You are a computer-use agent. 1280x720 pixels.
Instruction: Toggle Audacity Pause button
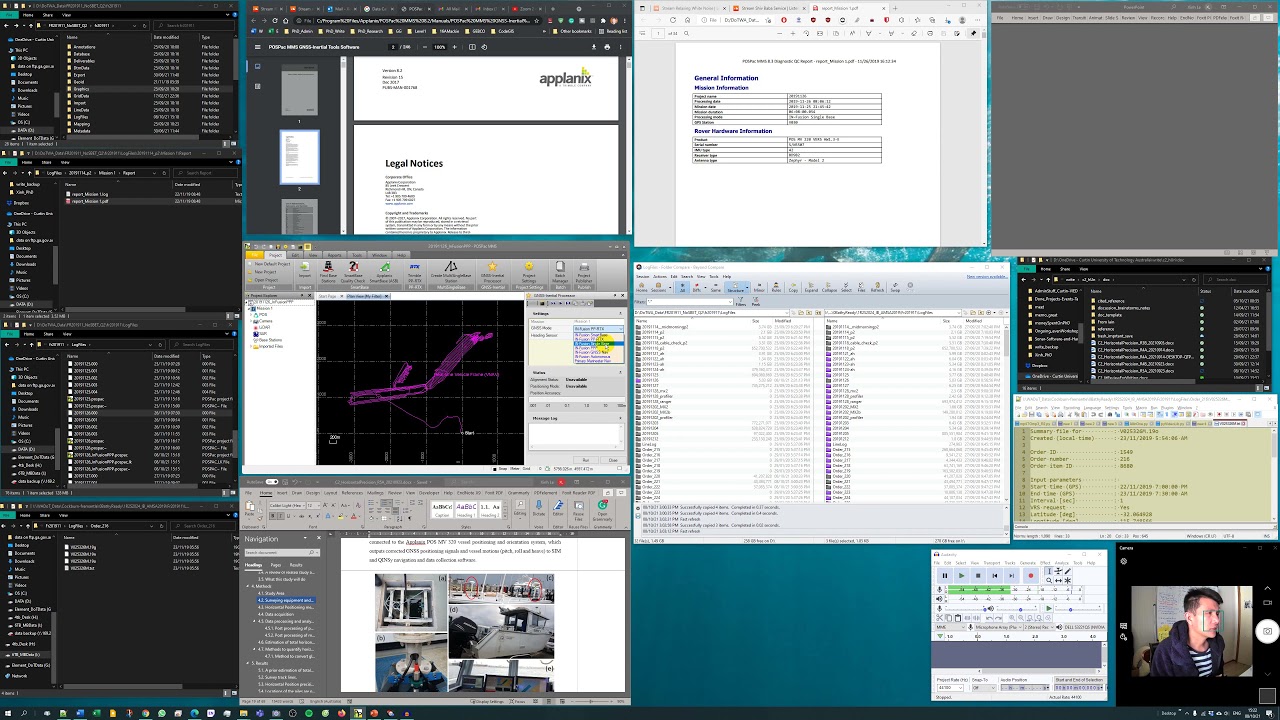click(945, 576)
